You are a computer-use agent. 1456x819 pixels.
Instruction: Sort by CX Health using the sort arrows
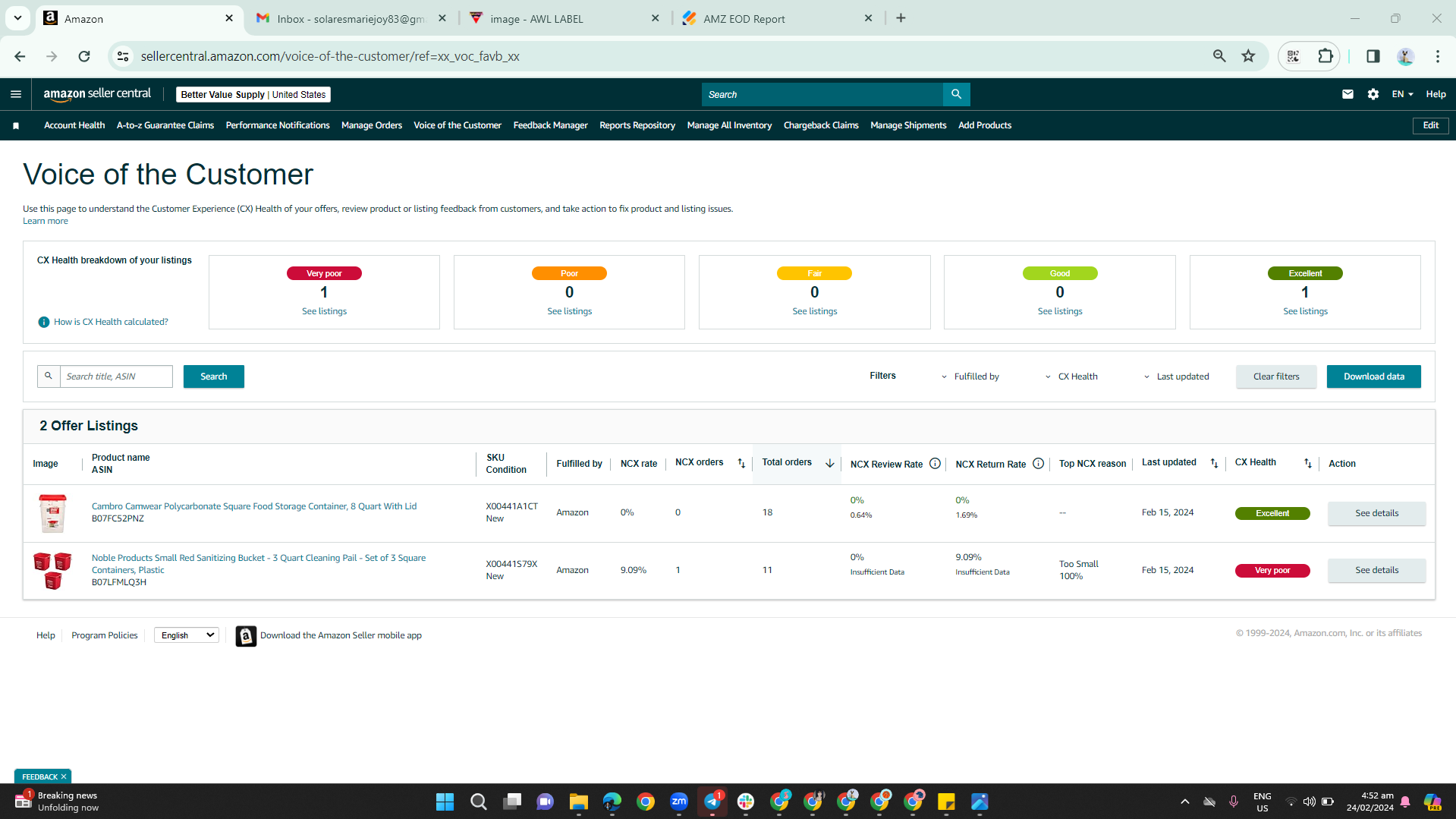coord(1307,463)
